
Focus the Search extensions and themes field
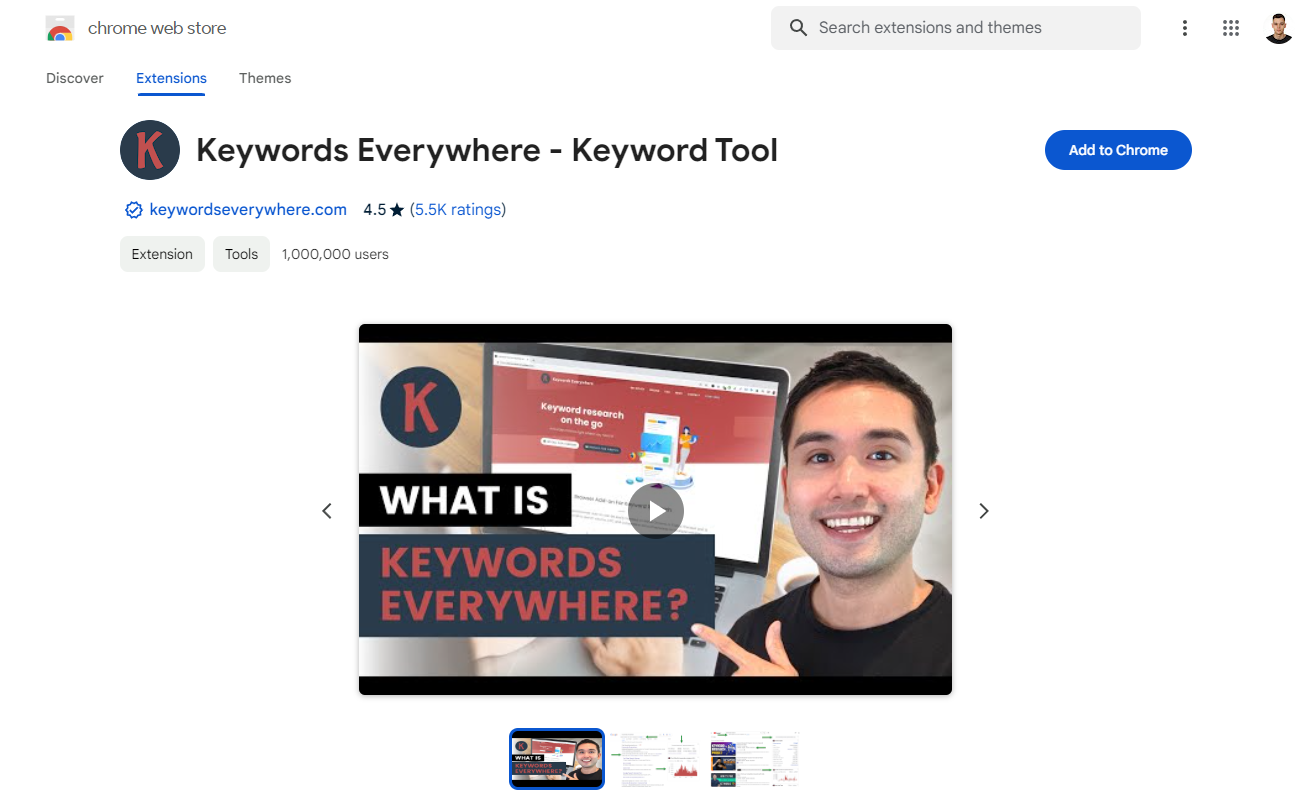956,28
